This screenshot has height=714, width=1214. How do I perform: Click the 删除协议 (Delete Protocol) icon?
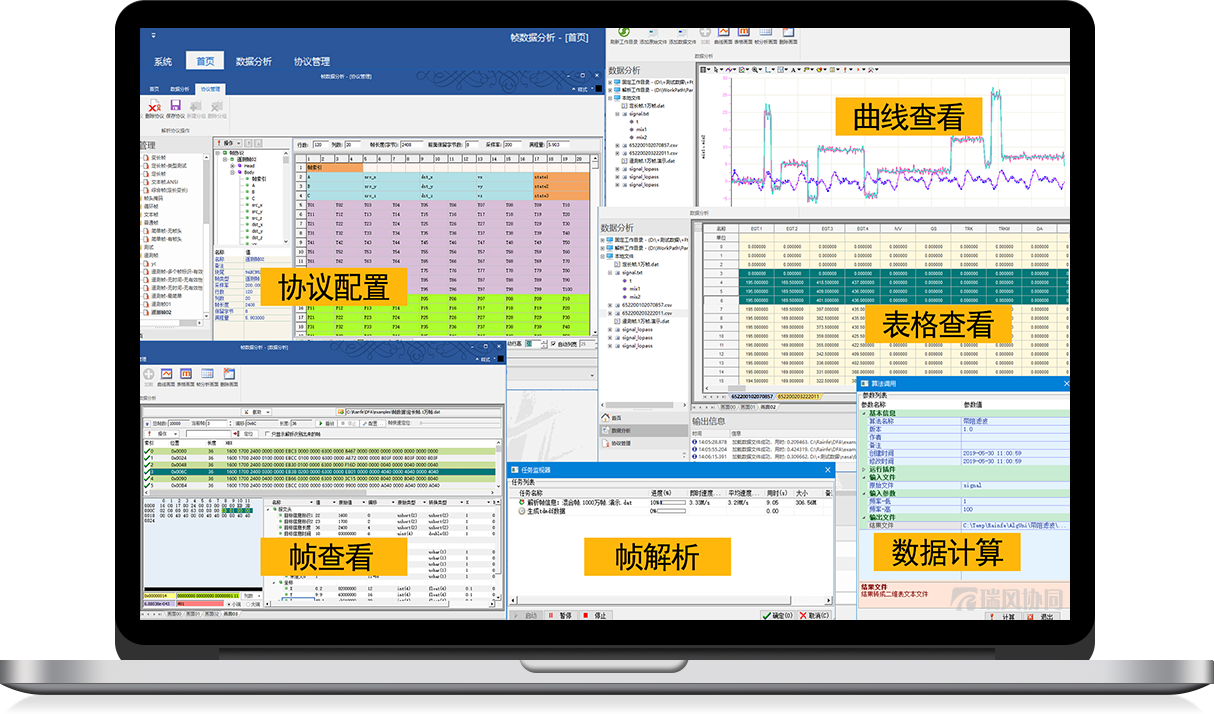(x=154, y=106)
